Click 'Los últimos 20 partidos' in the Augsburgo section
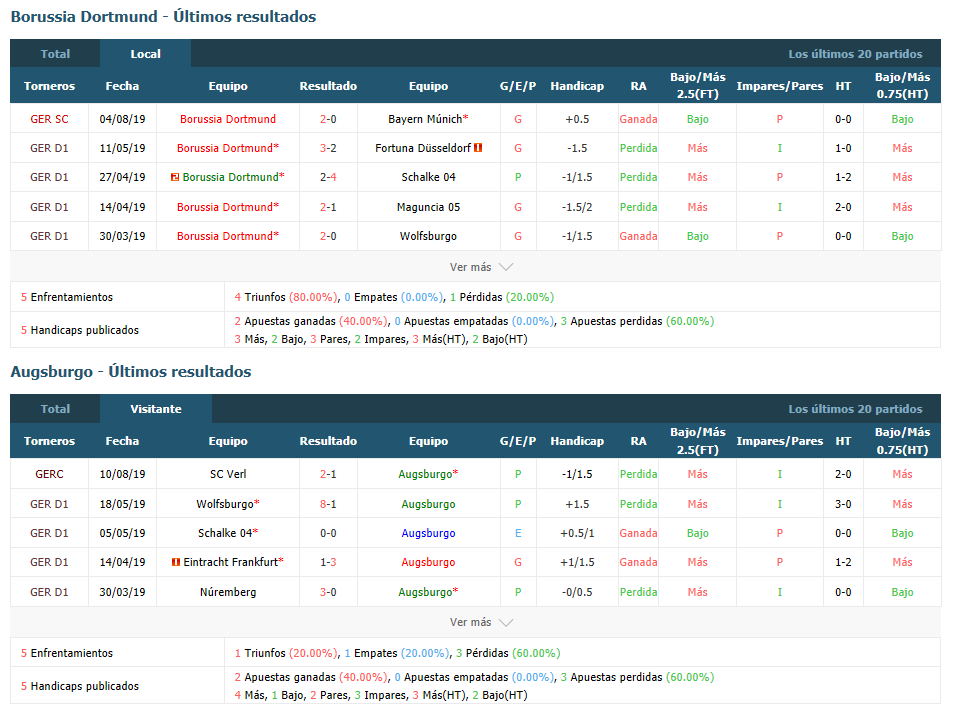 pyautogui.click(x=855, y=409)
